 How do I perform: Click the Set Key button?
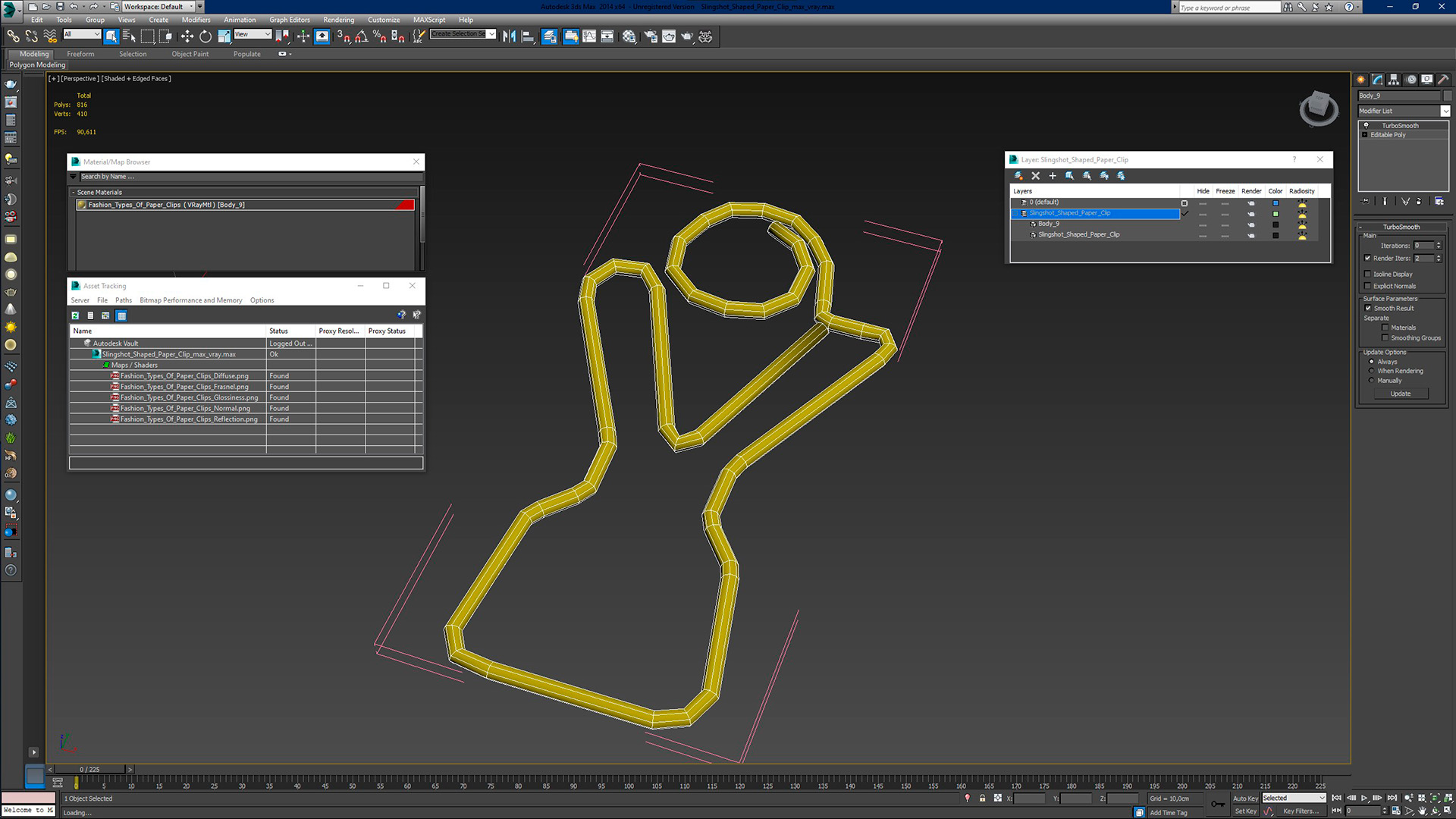(1245, 811)
